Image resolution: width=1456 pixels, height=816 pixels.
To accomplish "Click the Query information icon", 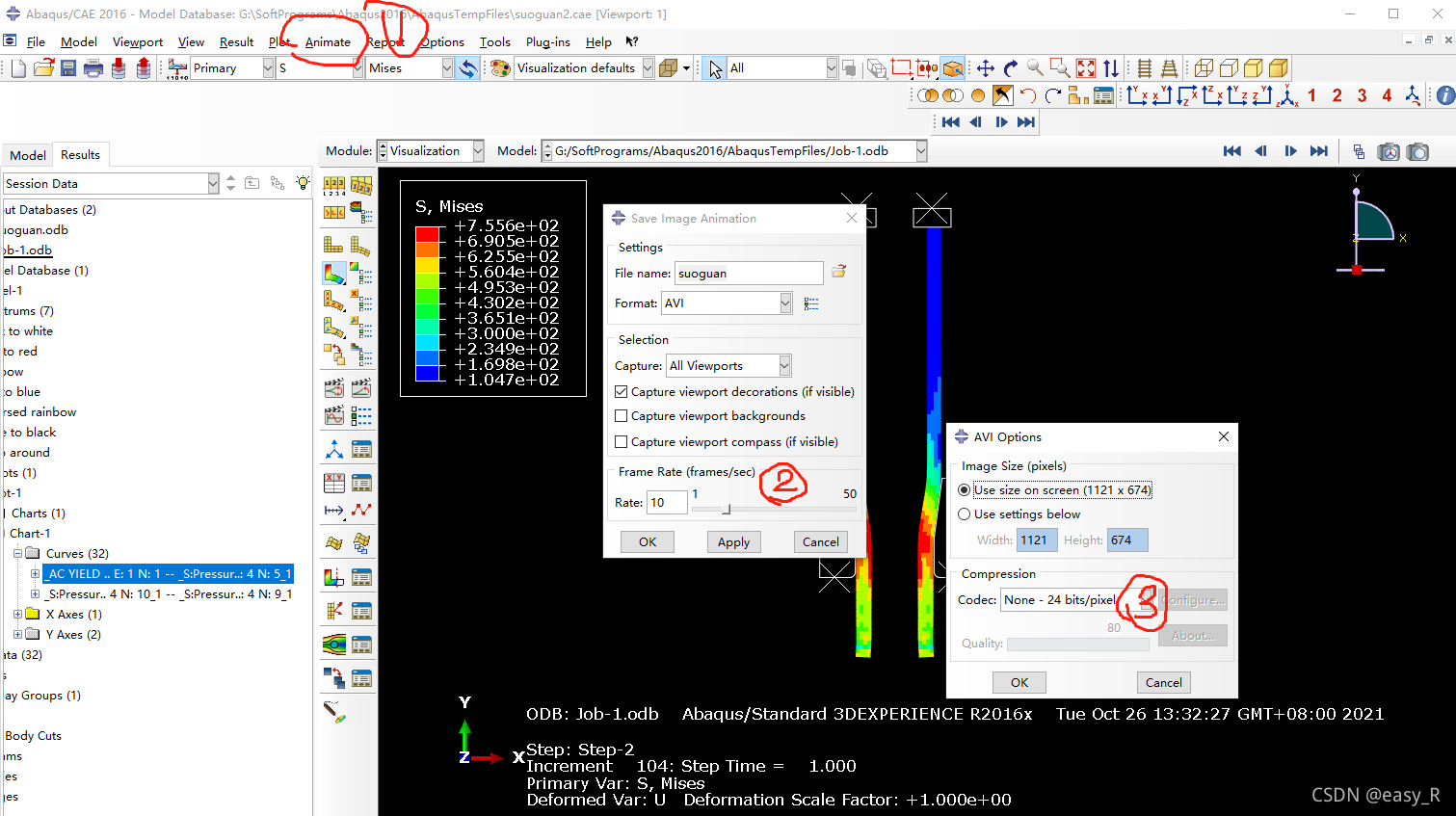I will [x=1445, y=95].
